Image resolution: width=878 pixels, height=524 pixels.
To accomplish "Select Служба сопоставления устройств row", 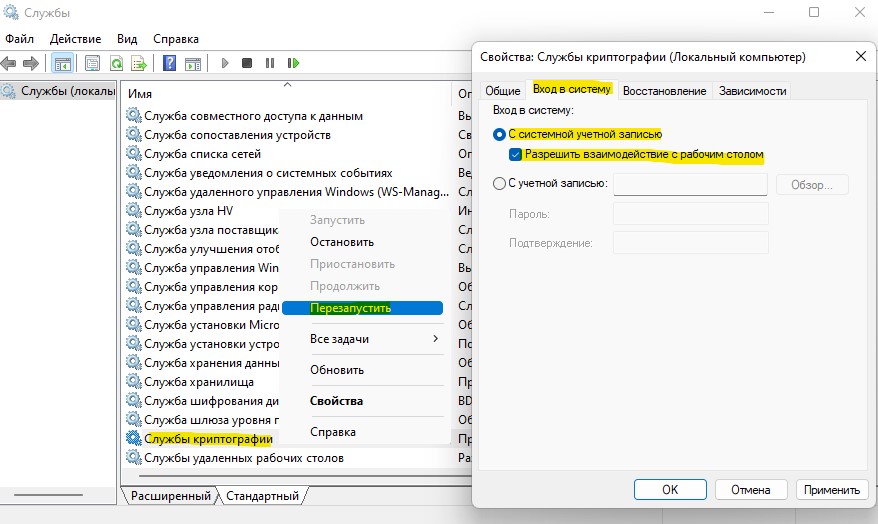I will coord(237,134).
